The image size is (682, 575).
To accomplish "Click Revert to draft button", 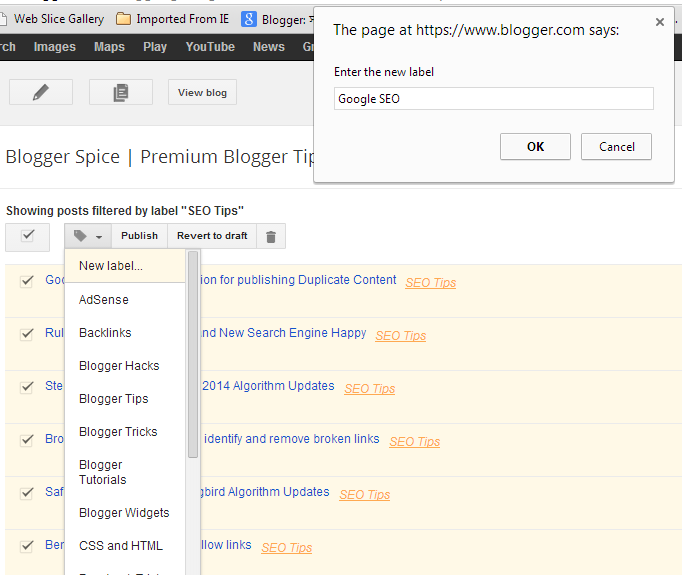I will 212,236.
